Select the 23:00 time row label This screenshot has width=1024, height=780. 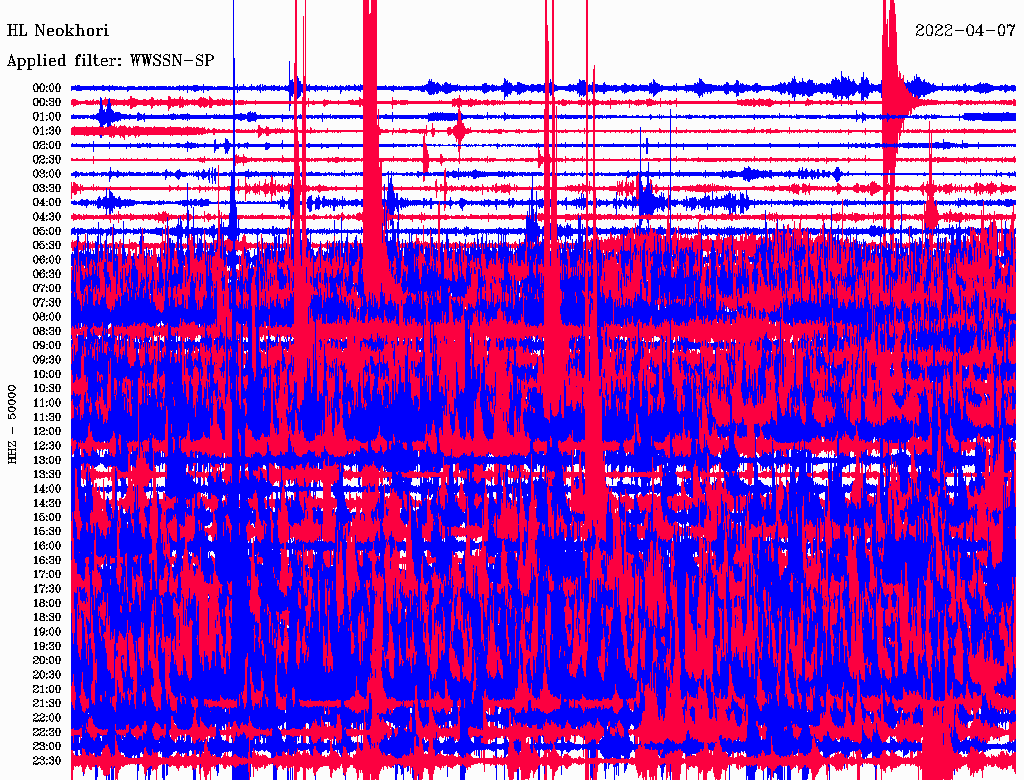coord(47,746)
